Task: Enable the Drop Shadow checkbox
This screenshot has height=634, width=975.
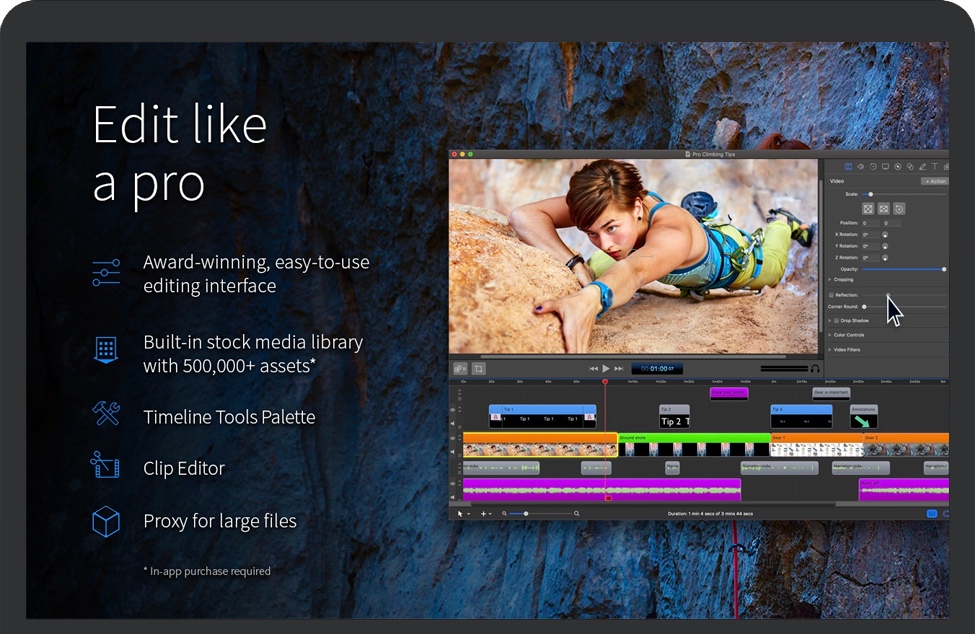Action: 836,321
